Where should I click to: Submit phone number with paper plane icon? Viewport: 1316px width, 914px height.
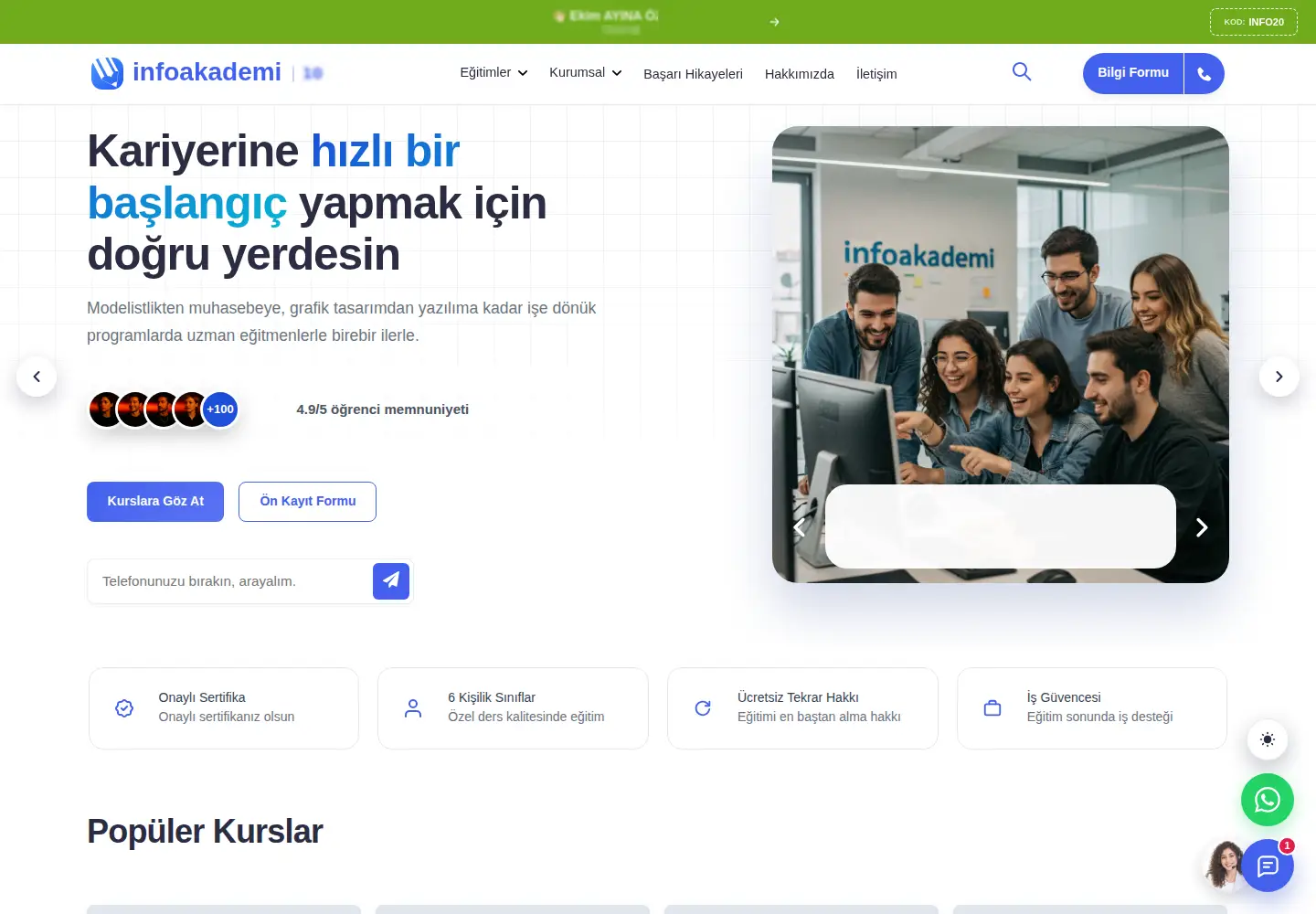391,581
